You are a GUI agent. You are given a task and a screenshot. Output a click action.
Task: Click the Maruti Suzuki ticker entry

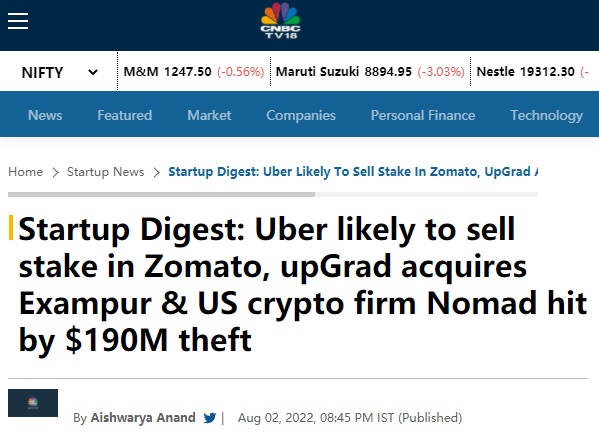pyautogui.click(x=370, y=71)
